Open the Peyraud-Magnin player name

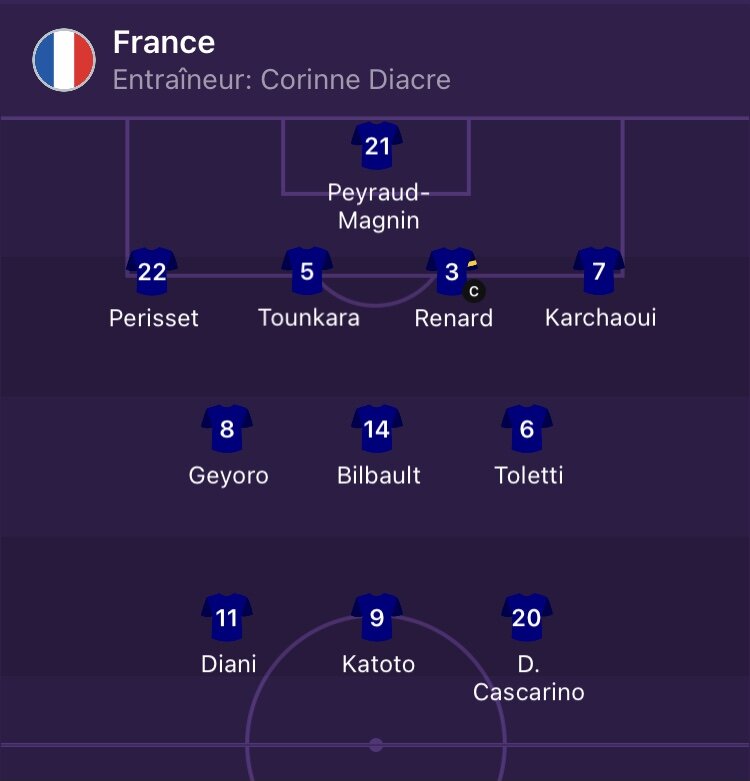point(377,206)
